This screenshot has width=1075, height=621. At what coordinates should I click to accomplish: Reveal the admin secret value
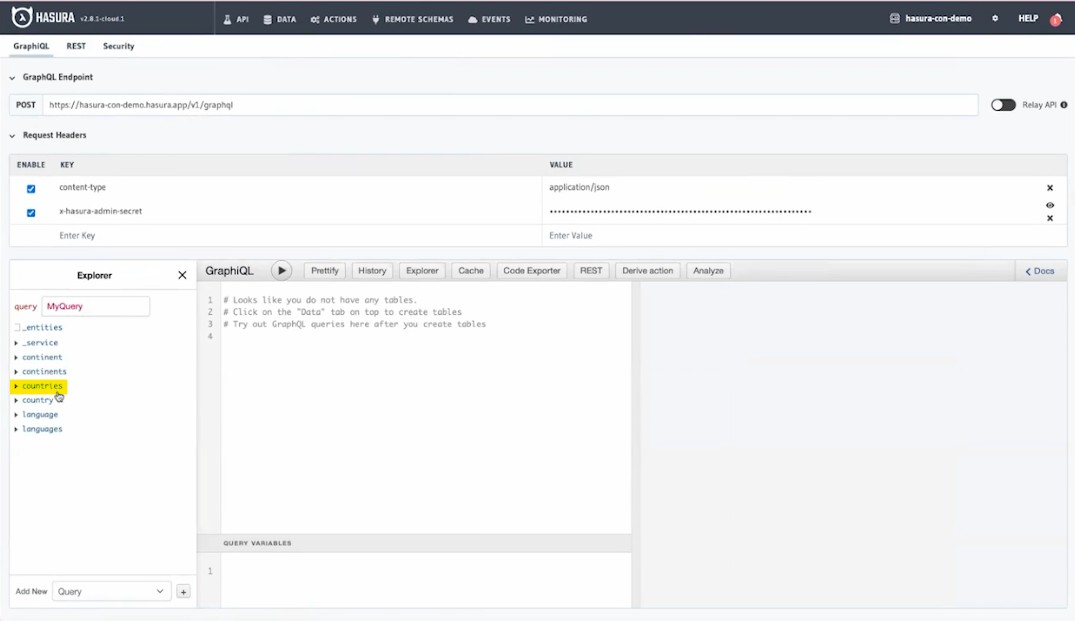pos(1050,205)
